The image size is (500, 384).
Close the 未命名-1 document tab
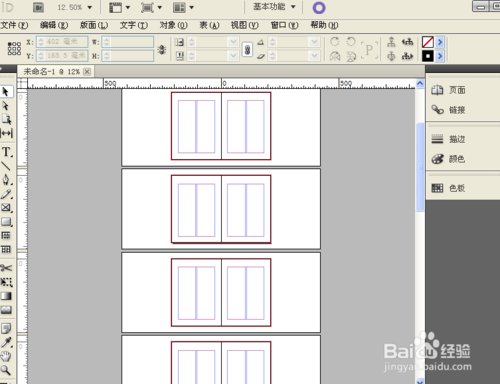click(87, 72)
